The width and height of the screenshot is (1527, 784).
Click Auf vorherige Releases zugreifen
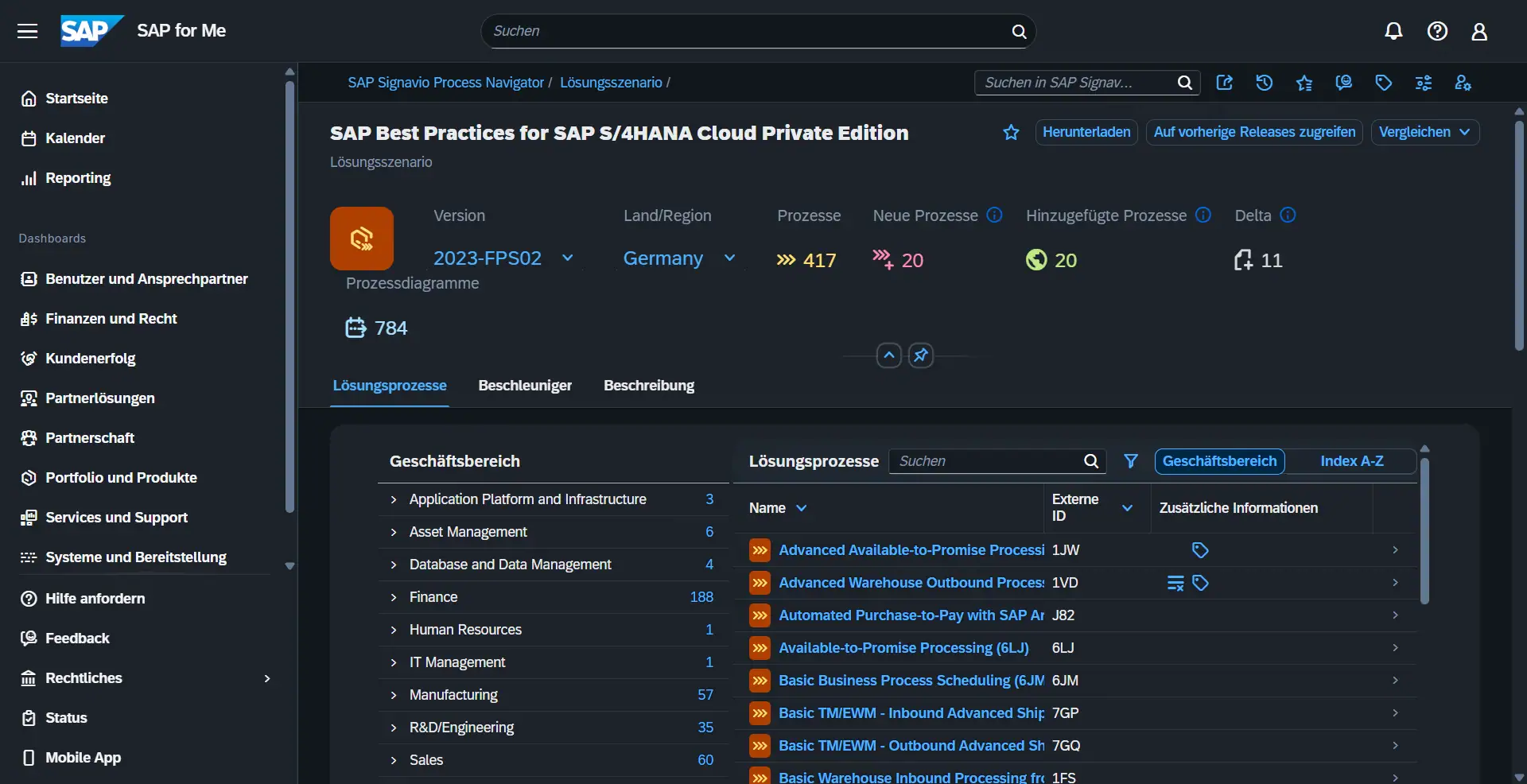click(x=1254, y=132)
